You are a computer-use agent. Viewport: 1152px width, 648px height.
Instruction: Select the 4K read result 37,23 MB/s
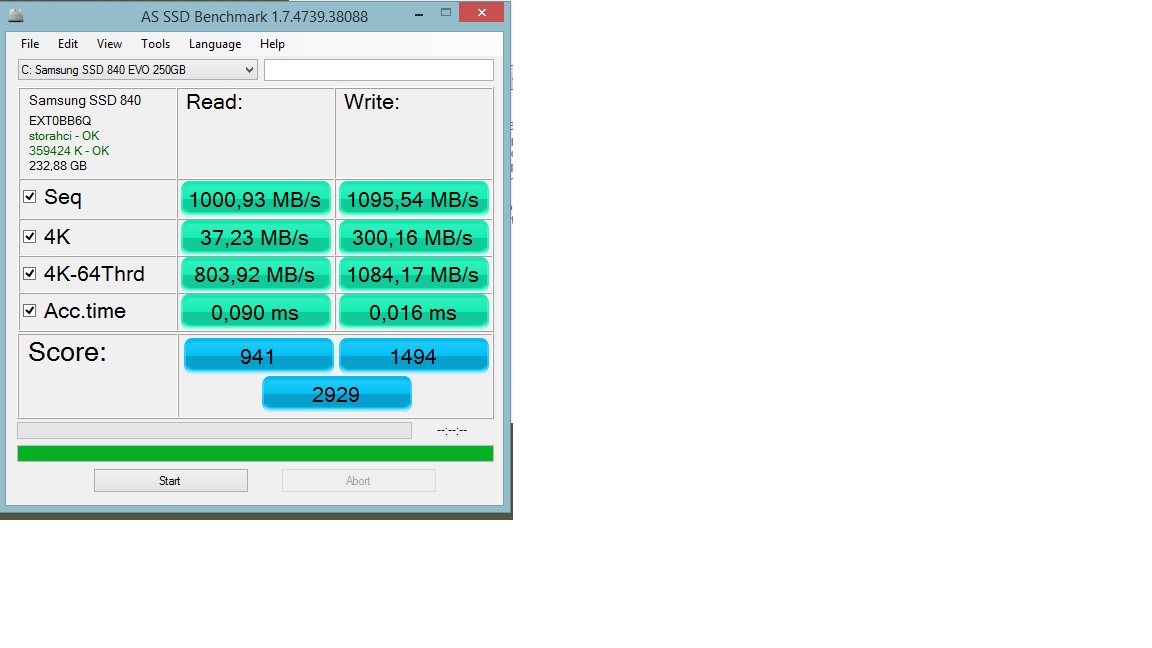pyautogui.click(x=256, y=237)
